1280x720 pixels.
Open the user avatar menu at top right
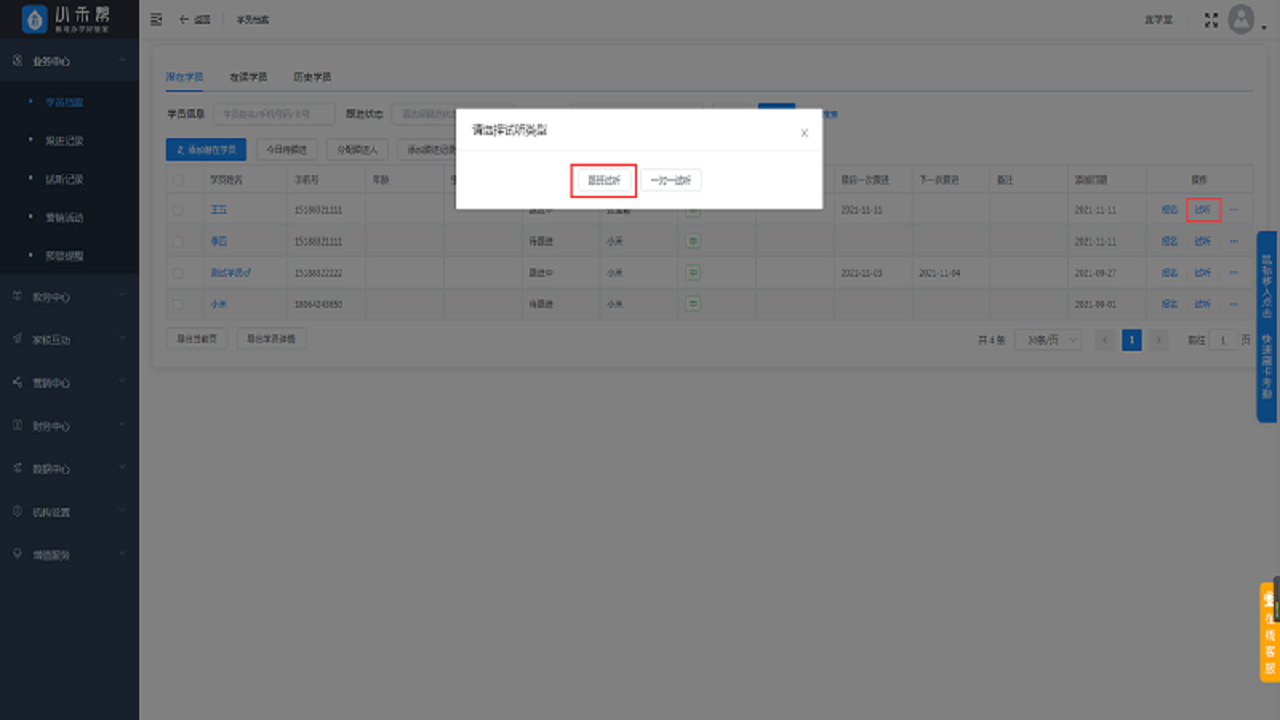click(x=1240, y=18)
